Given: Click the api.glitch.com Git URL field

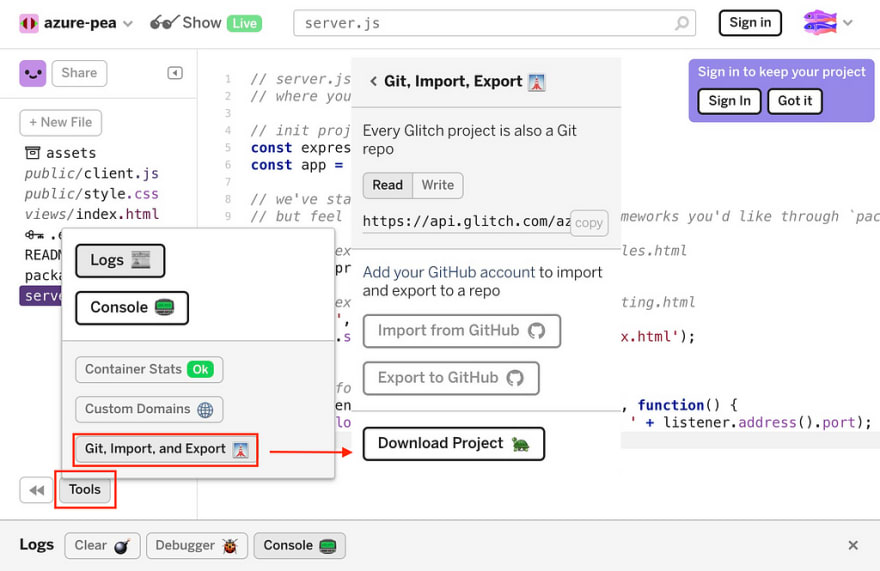Looking at the screenshot, I should click(466, 222).
